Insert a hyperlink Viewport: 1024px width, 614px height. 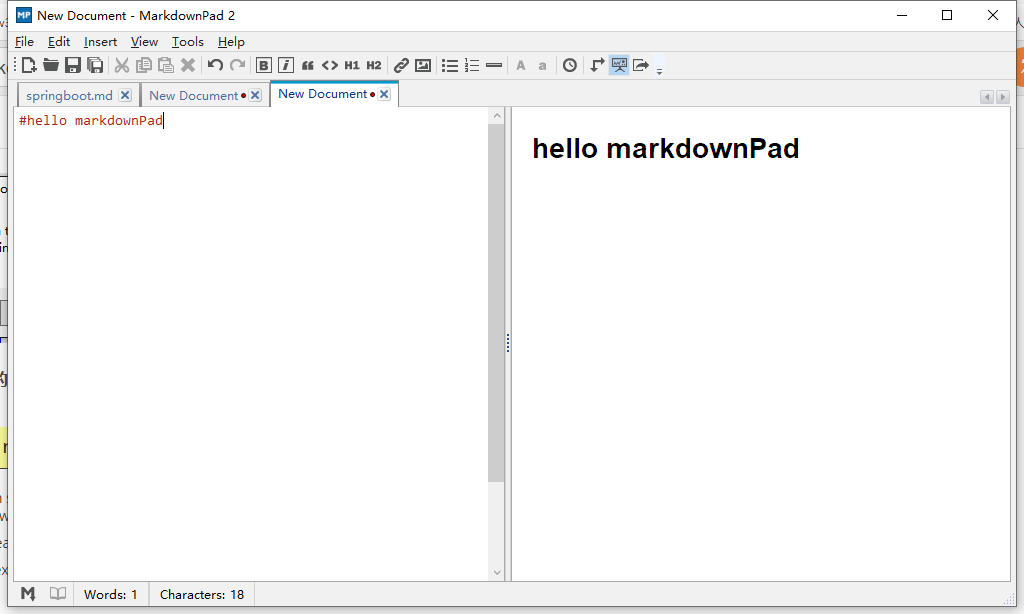click(x=400, y=65)
